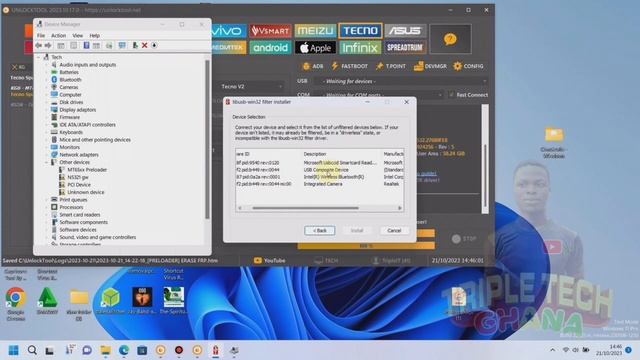Image resolution: width=640 pixels, height=360 pixels.
Task: Open the Help menu in Device Manager
Action: [94, 36]
